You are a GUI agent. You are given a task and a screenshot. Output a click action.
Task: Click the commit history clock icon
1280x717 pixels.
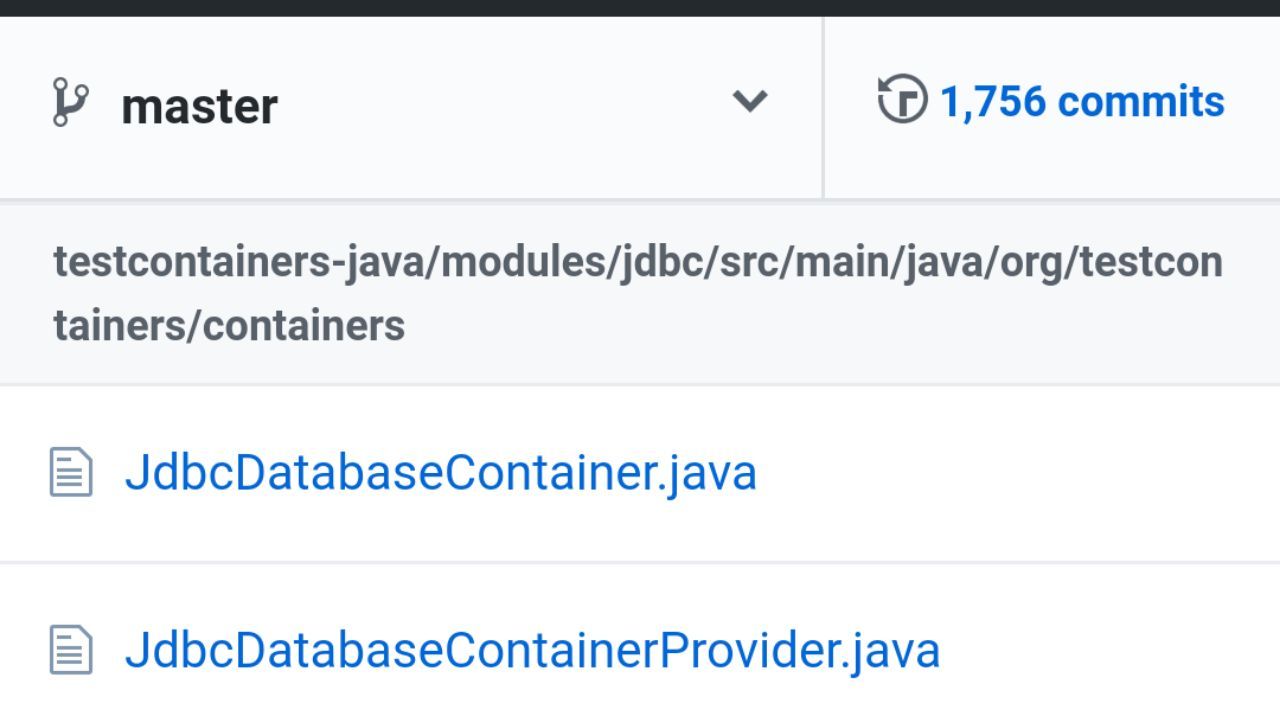pyautogui.click(x=902, y=100)
